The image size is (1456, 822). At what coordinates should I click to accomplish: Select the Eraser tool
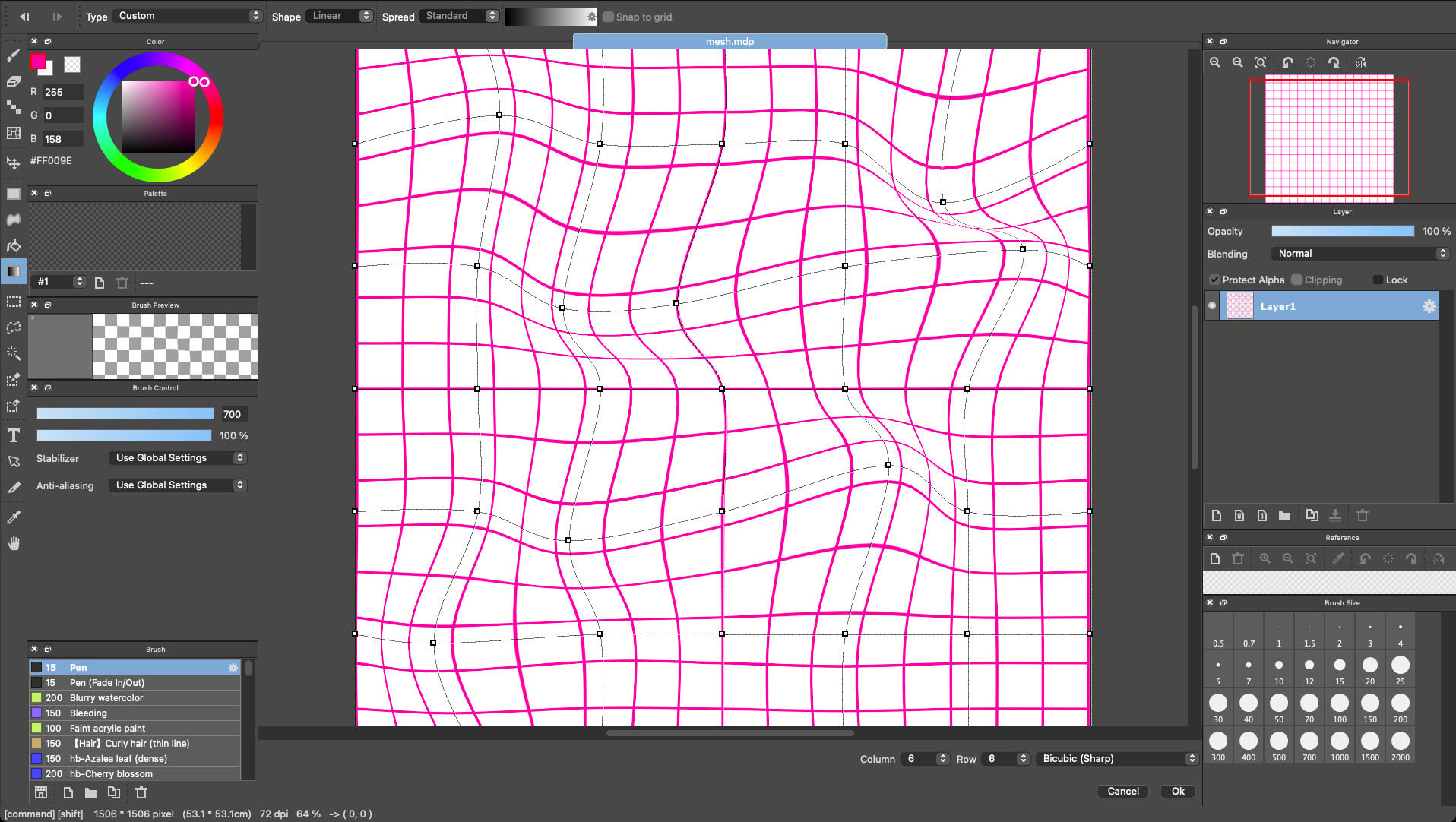coord(13,81)
